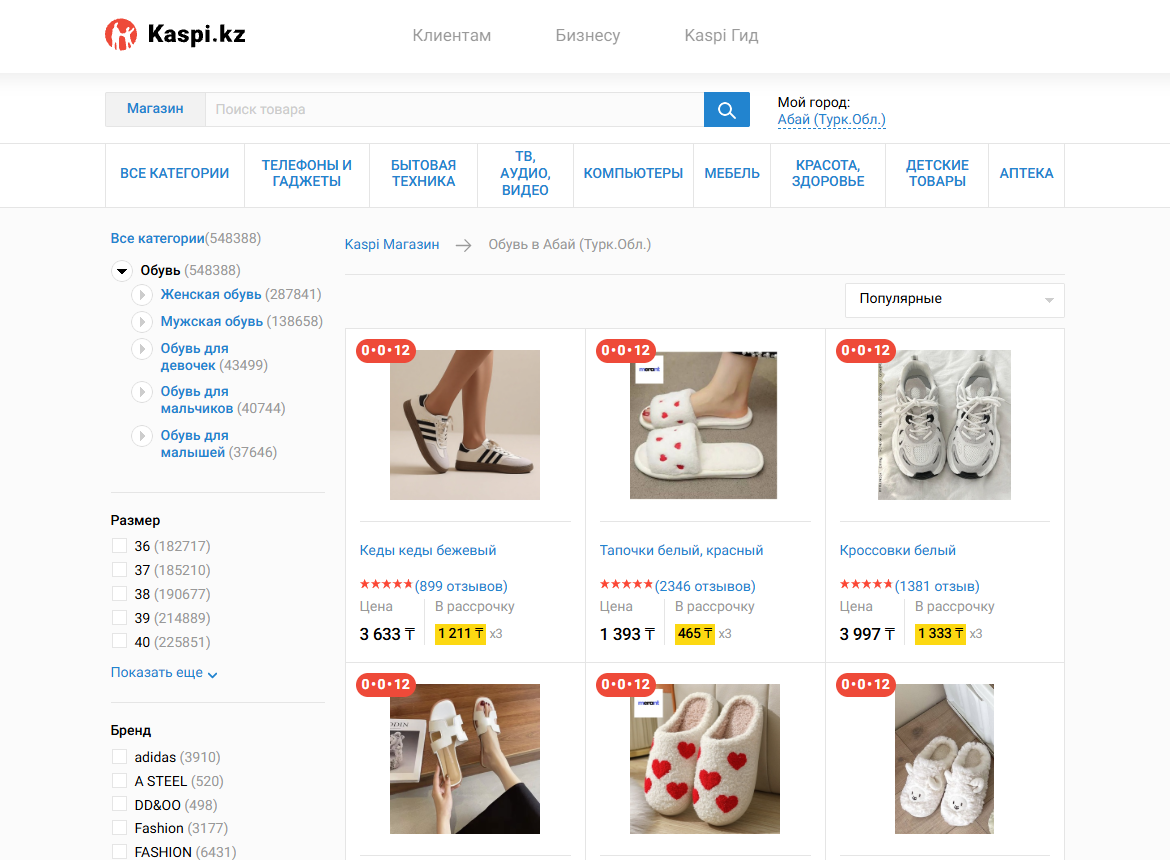The width and height of the screenshot is (1170, 860).
Task: Expand the Женская обувь category arrow
Action: (142, 295)
